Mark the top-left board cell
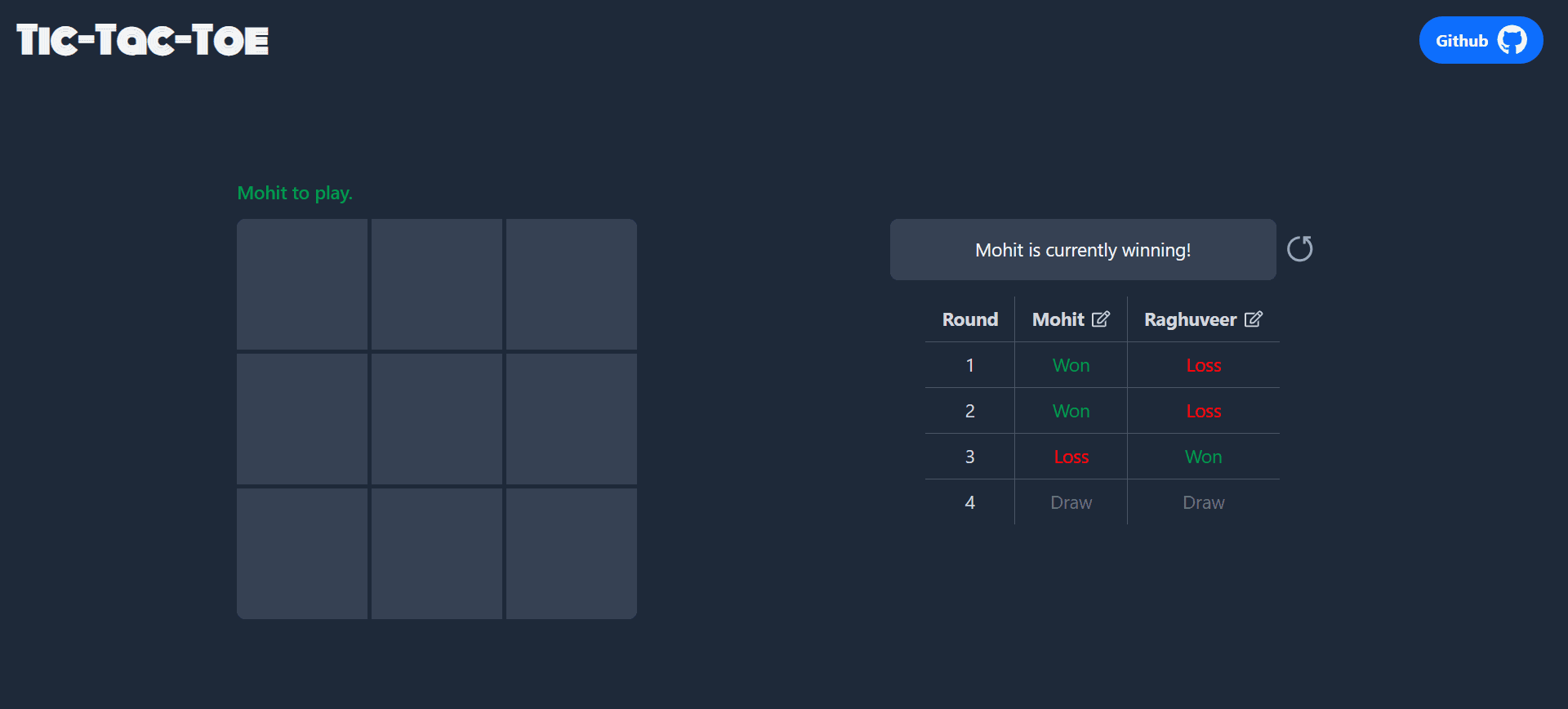The width and height of the screenshot is (1568, 709). click(302, 283)
